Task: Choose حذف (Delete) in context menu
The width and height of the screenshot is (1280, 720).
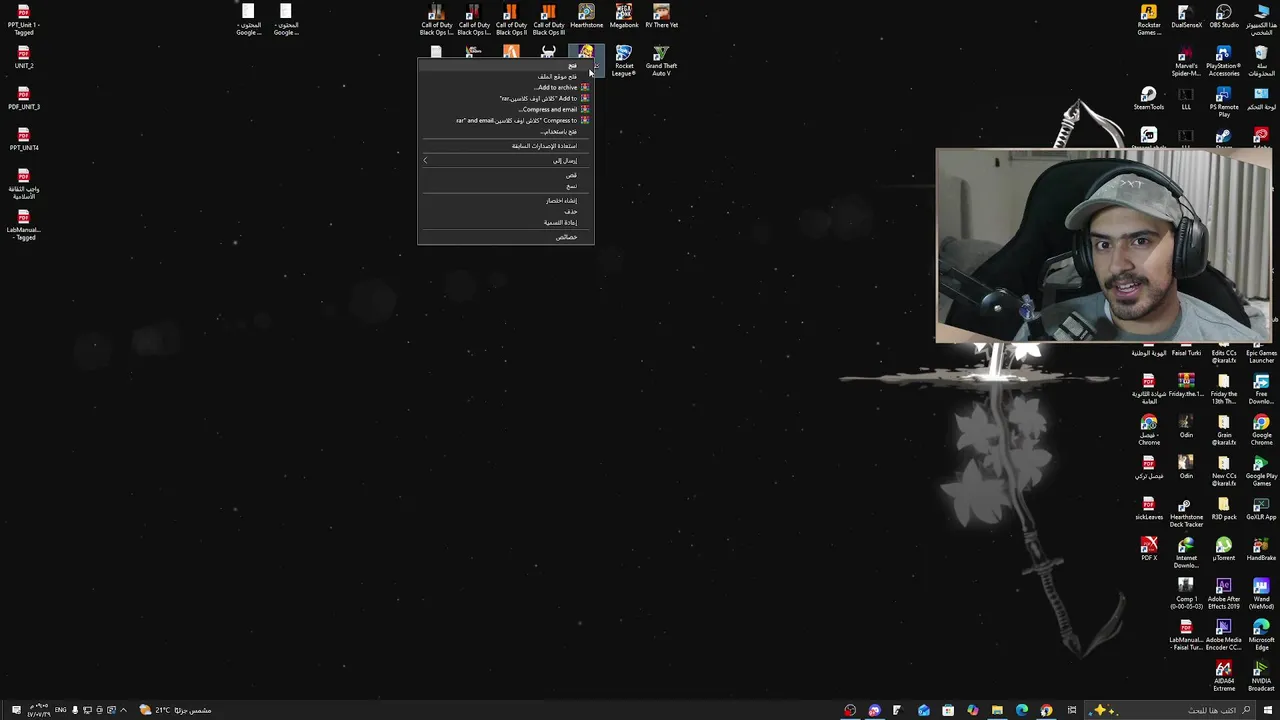Action: pyautogui.click(x=505, y=211)
